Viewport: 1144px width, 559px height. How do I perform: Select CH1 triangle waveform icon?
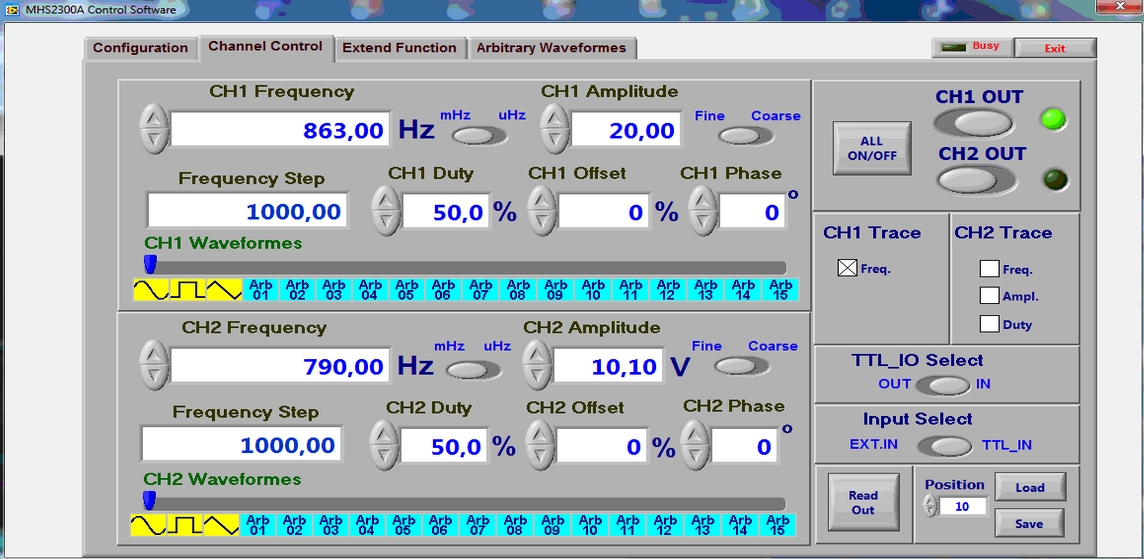click(224, 290)
